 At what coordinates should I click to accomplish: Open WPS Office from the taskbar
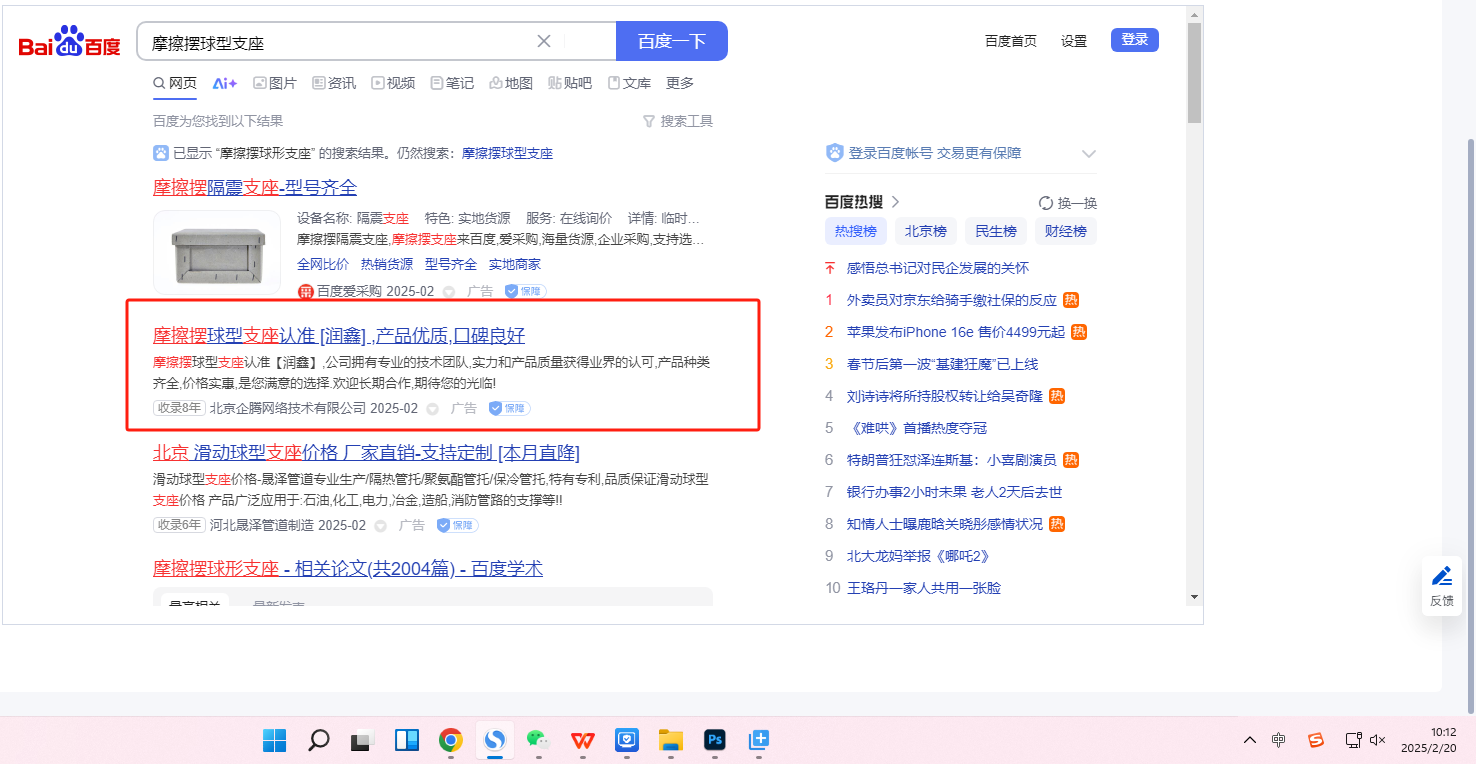coord(583,740)
